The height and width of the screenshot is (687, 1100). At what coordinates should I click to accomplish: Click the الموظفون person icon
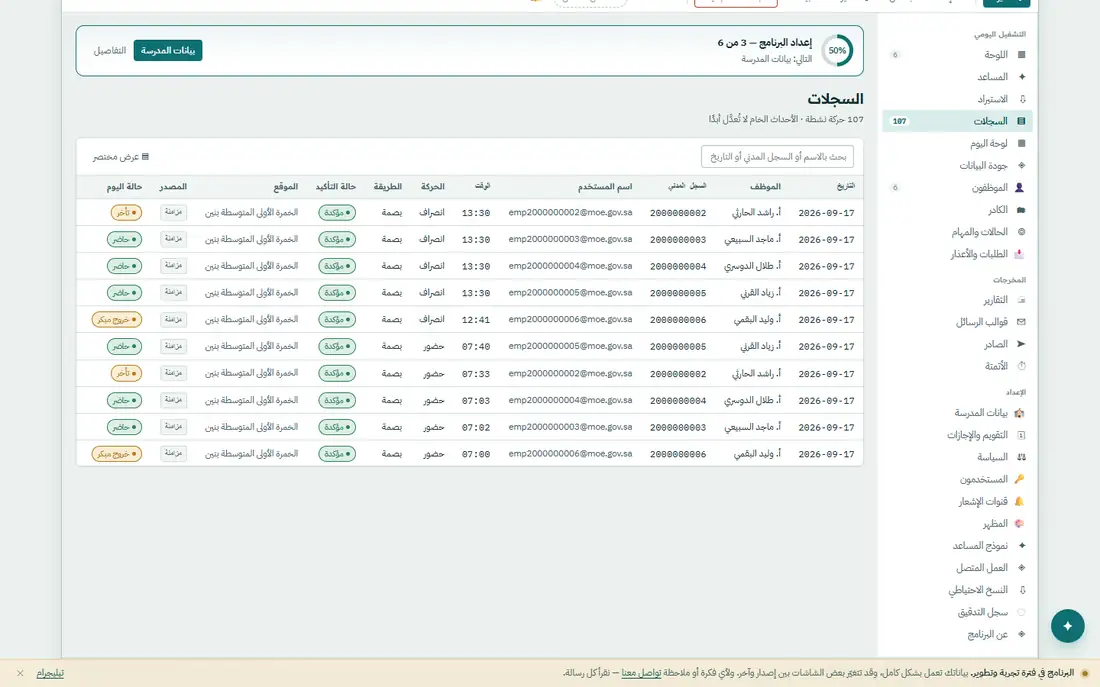[1020, 187]
